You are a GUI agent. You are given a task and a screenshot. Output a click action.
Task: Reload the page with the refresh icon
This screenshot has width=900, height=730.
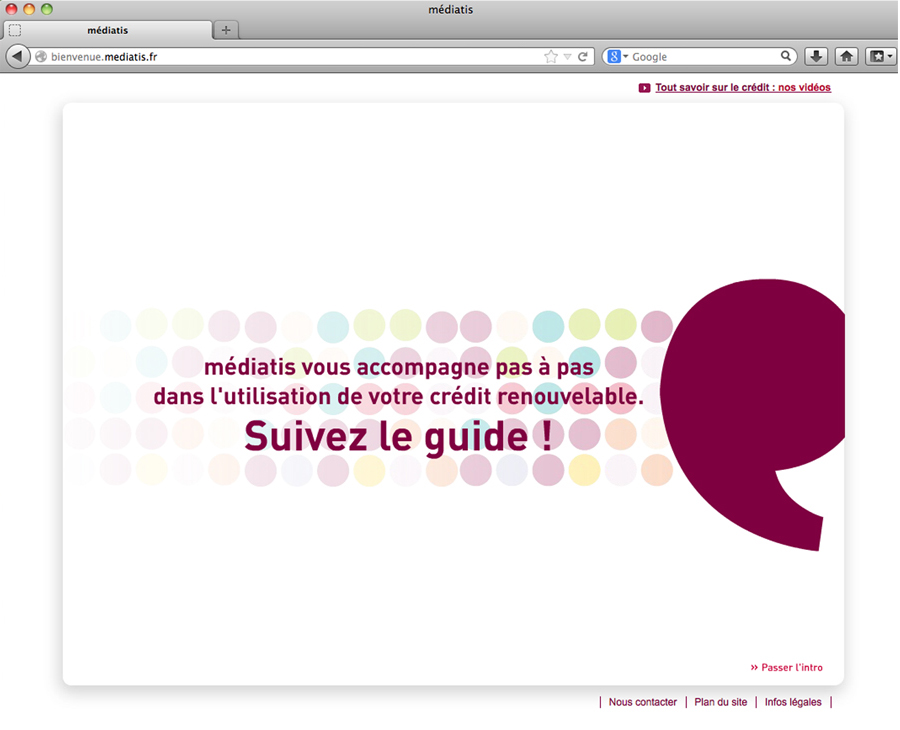coord(583,57)
